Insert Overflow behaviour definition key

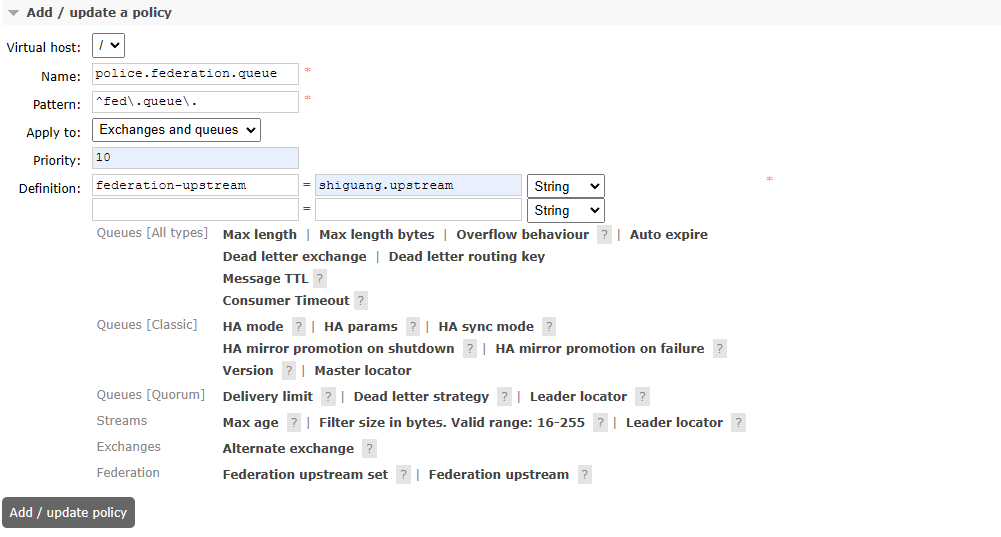[522, 234]
